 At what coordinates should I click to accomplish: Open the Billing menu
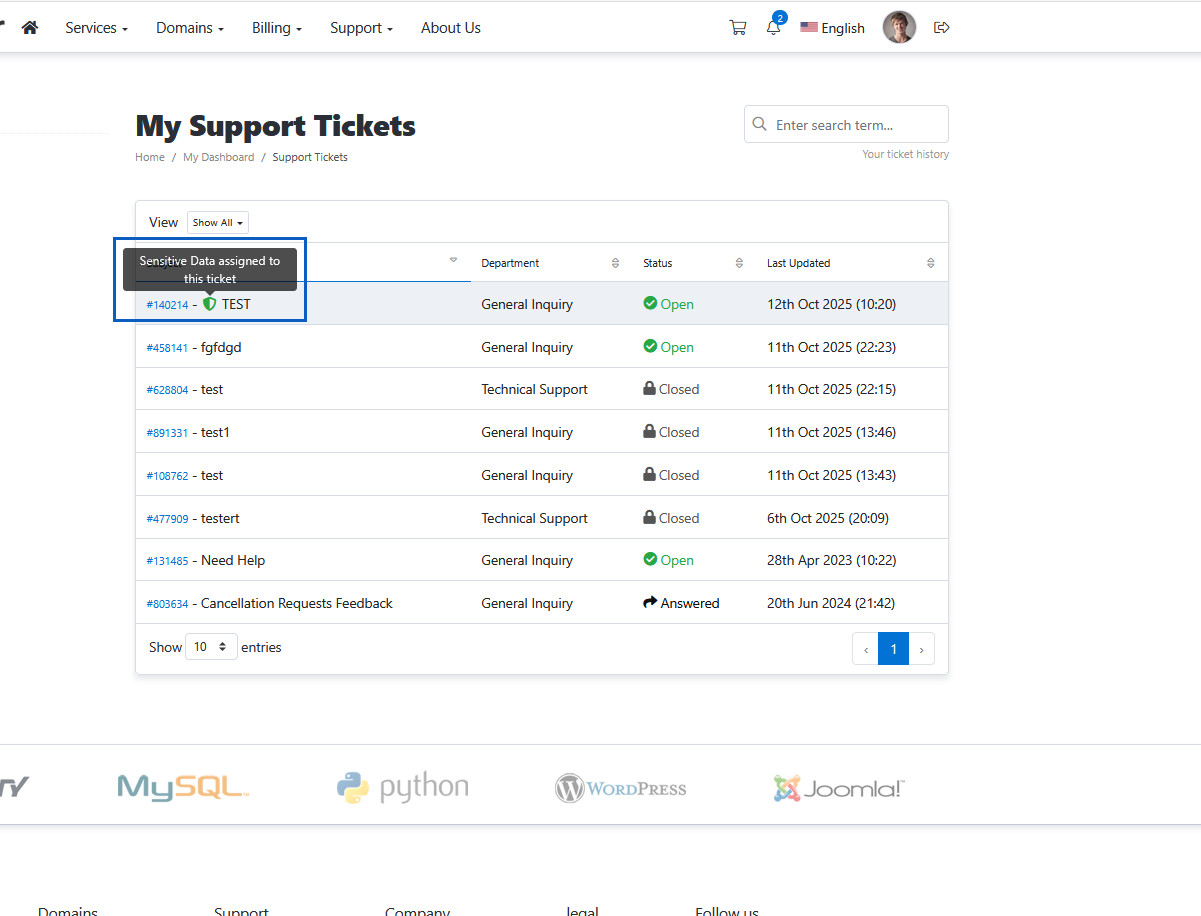click(276, 28)
